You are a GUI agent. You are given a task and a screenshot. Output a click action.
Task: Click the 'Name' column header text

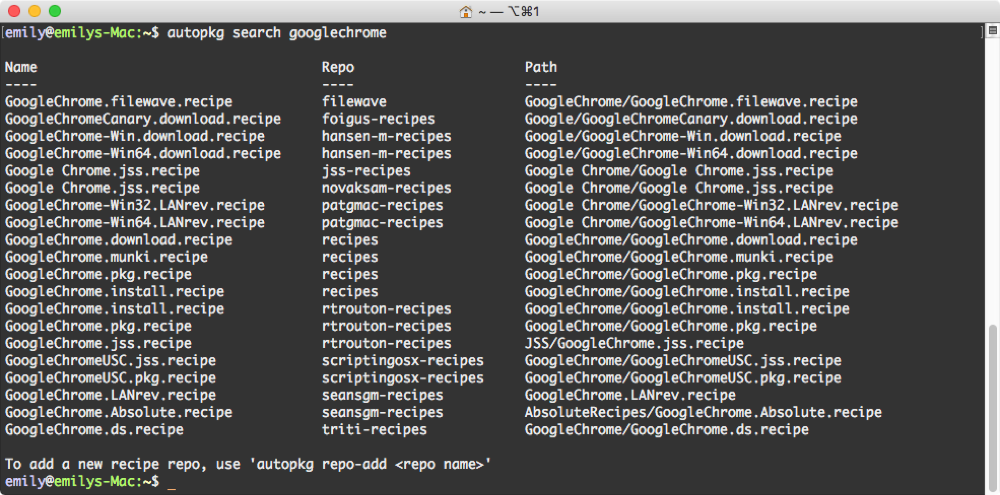tap(21, 67)
